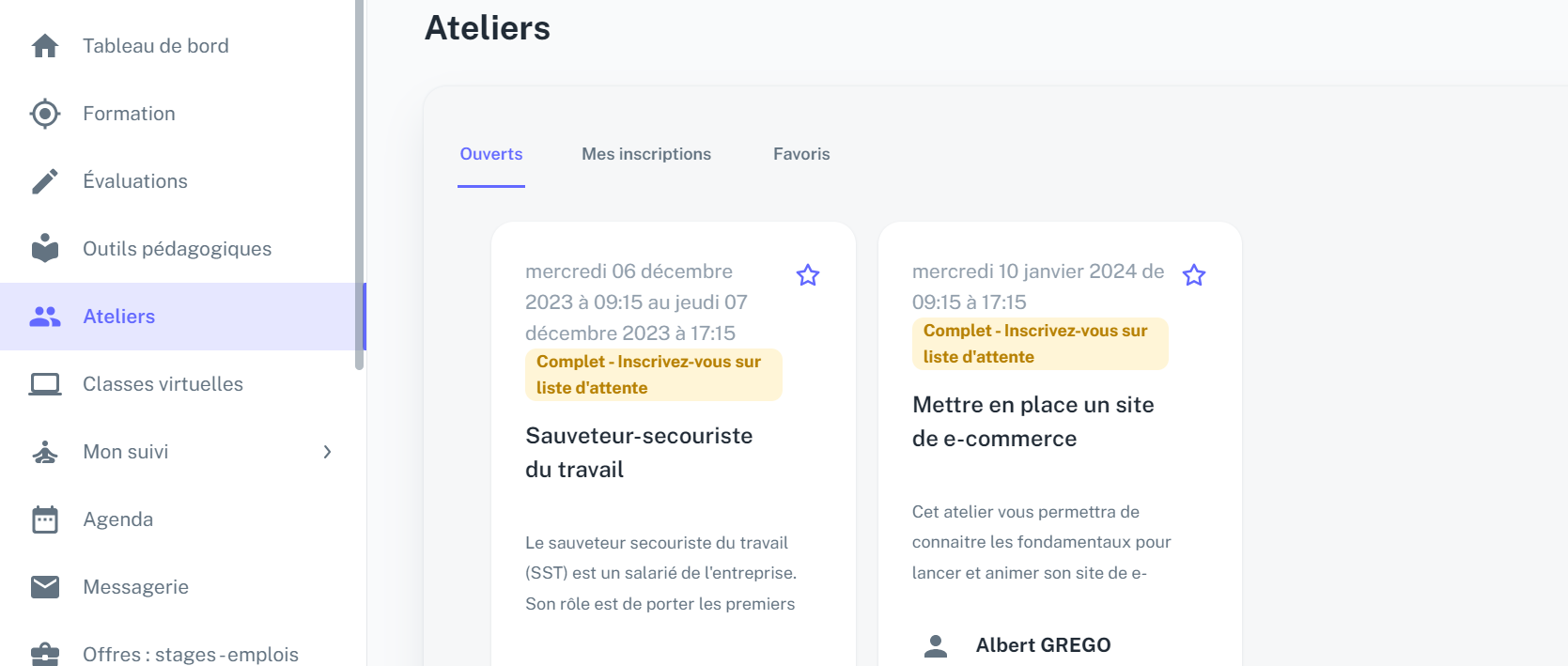
Task: Select the Ouverts tab
Action: click(x=491, y=154)
